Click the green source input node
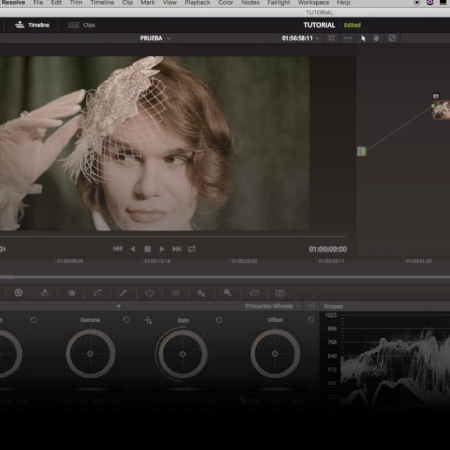Screen dimensions: 450x450 [362, 151]
